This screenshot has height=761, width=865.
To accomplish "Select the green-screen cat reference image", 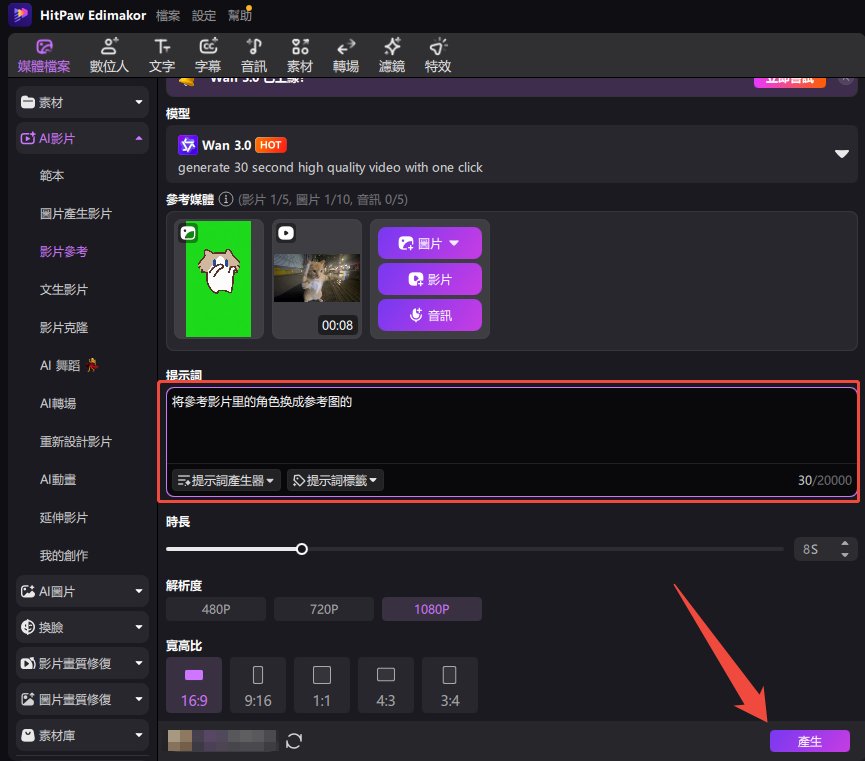I will (x=218, y=279).
